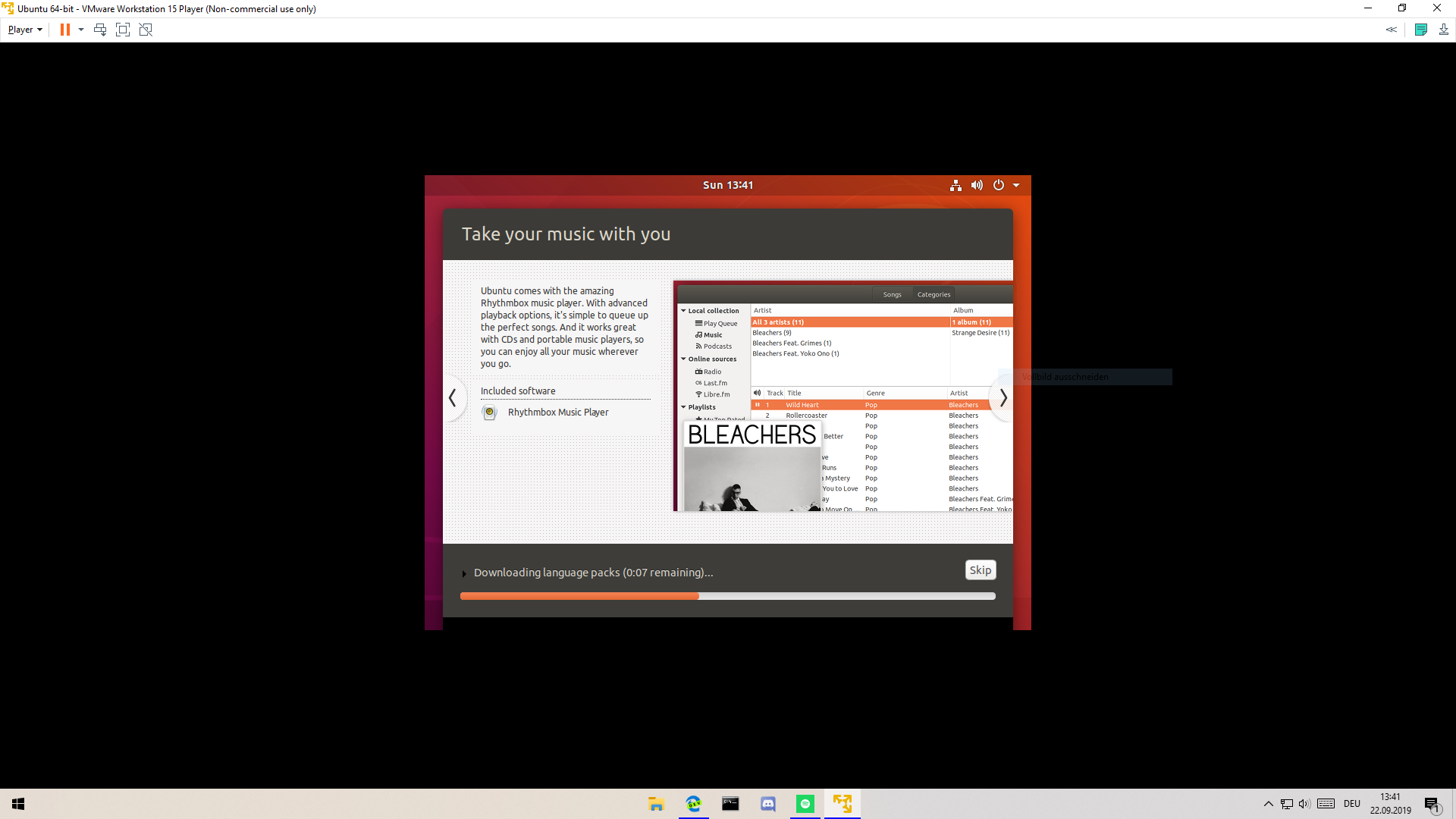Toggle VMware Unity mode icon
The height and width of the screenshot is (819, 1456).
click(x=146, y=30)
